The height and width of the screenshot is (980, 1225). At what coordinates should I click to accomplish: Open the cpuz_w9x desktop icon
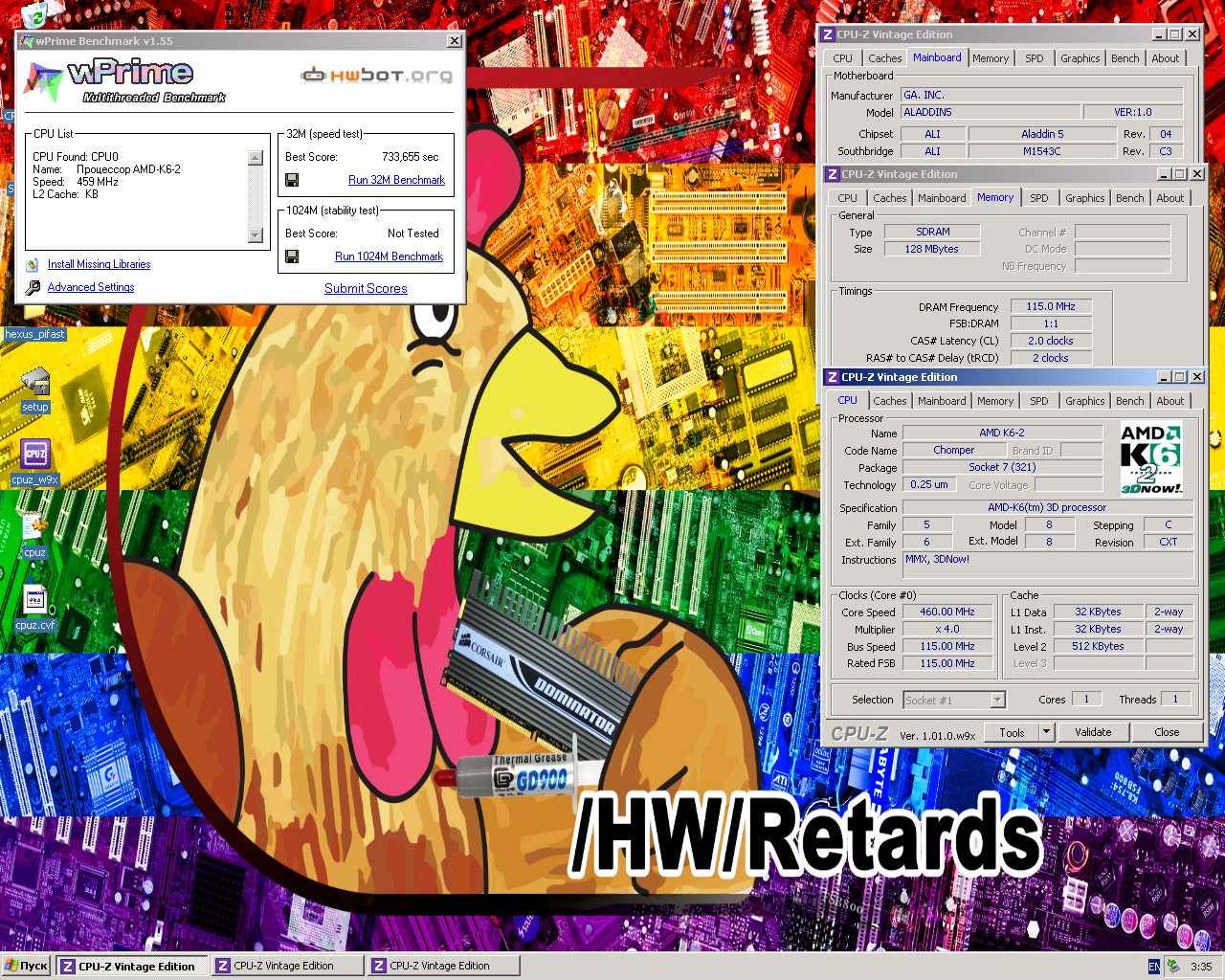click(35, 455)
